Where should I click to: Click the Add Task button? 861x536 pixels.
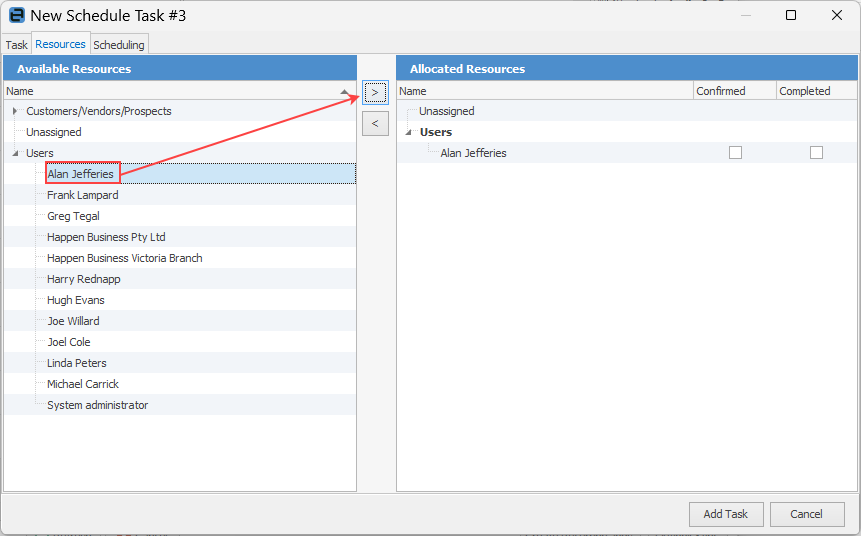(726, 514)
